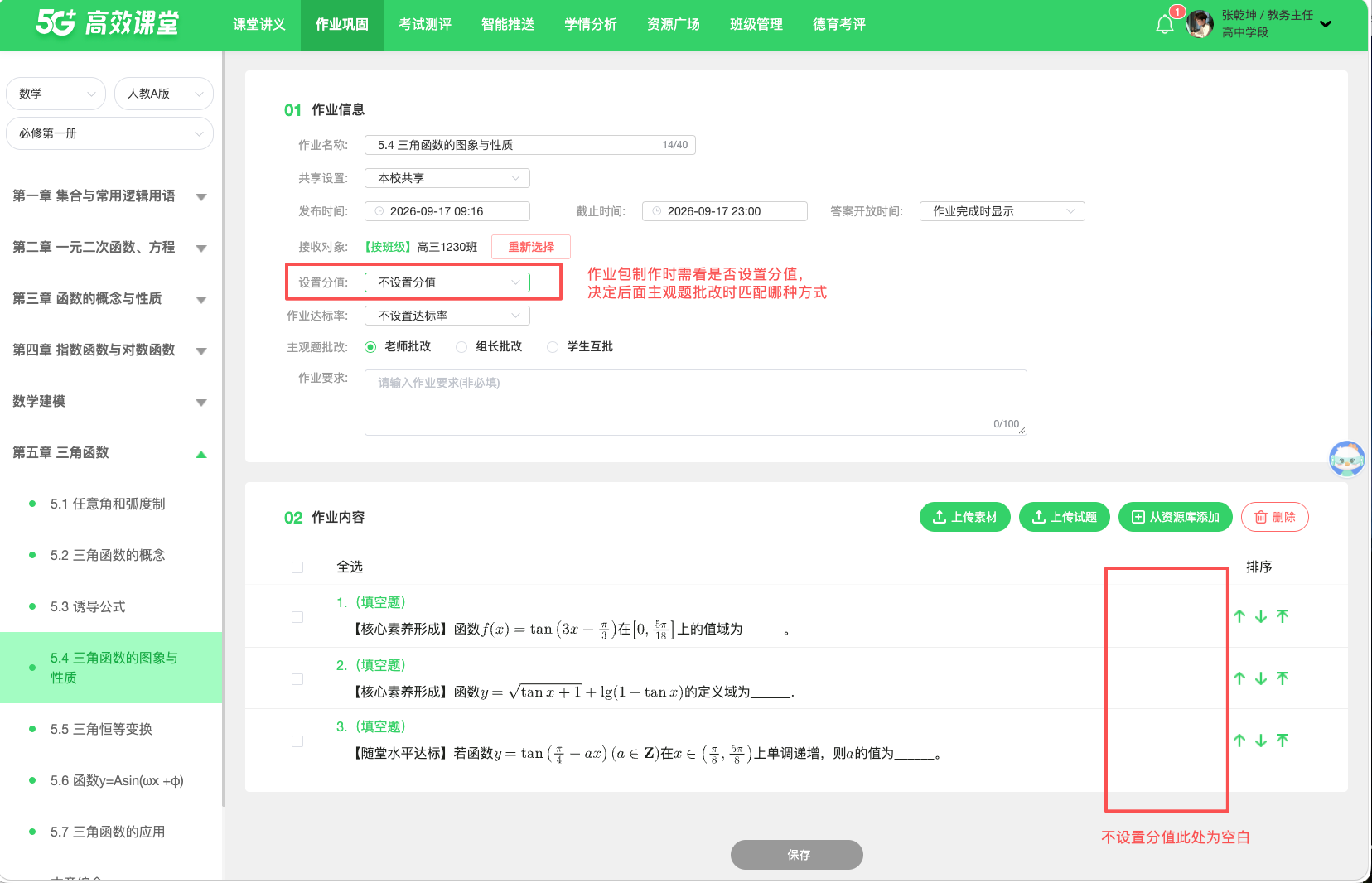The width and height of the screenshot is (1372, 883).
Task: Move question 1 down one position
Action: [x=1261, y=616]
